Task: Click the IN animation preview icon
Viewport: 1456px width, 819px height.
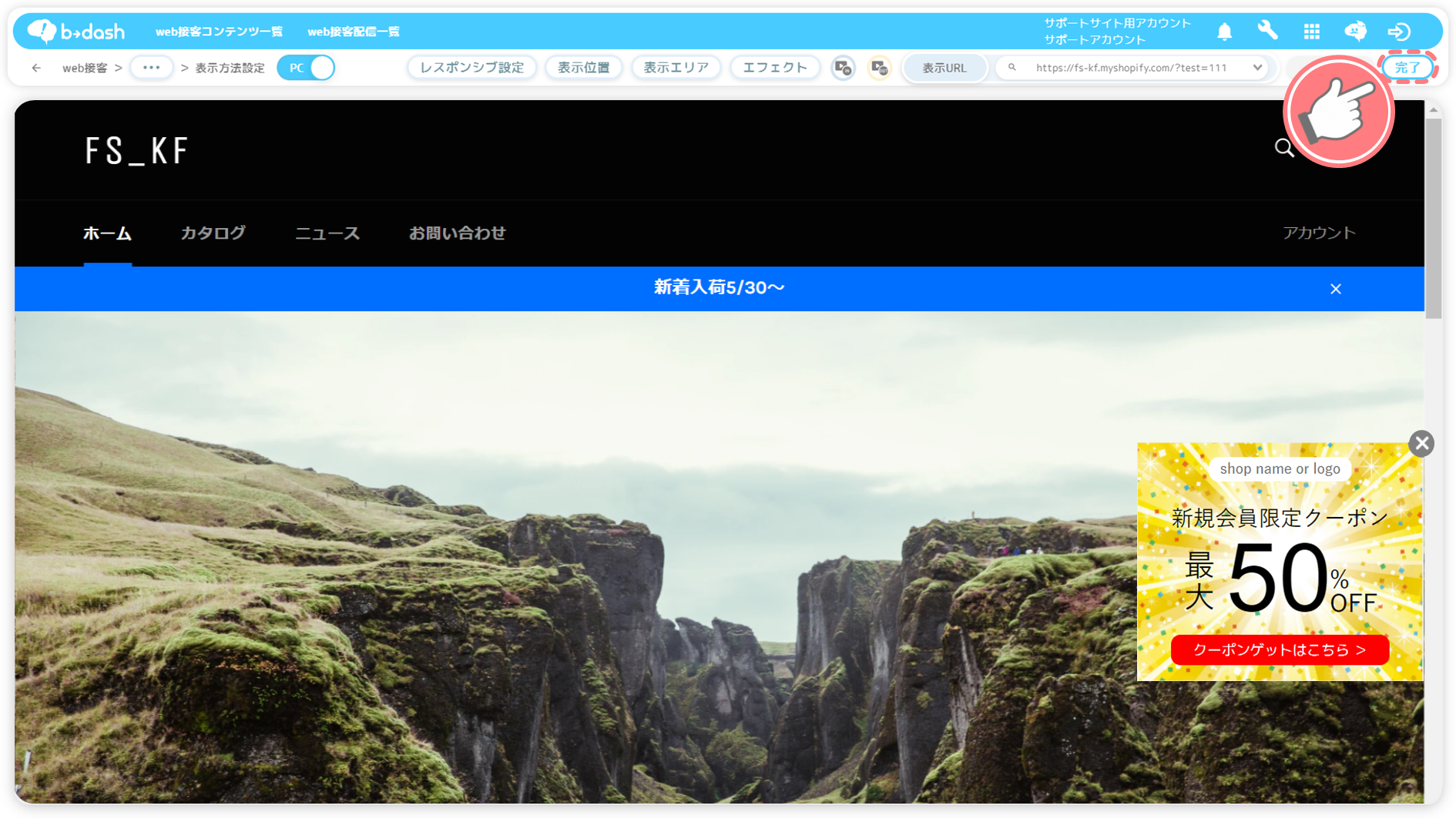Action: 843,68
